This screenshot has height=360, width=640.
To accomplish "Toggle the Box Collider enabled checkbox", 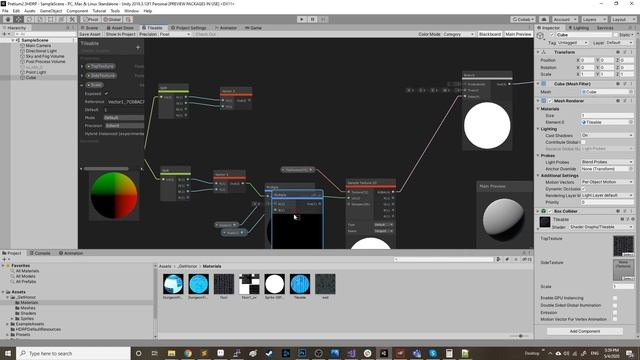I will 550,211.
